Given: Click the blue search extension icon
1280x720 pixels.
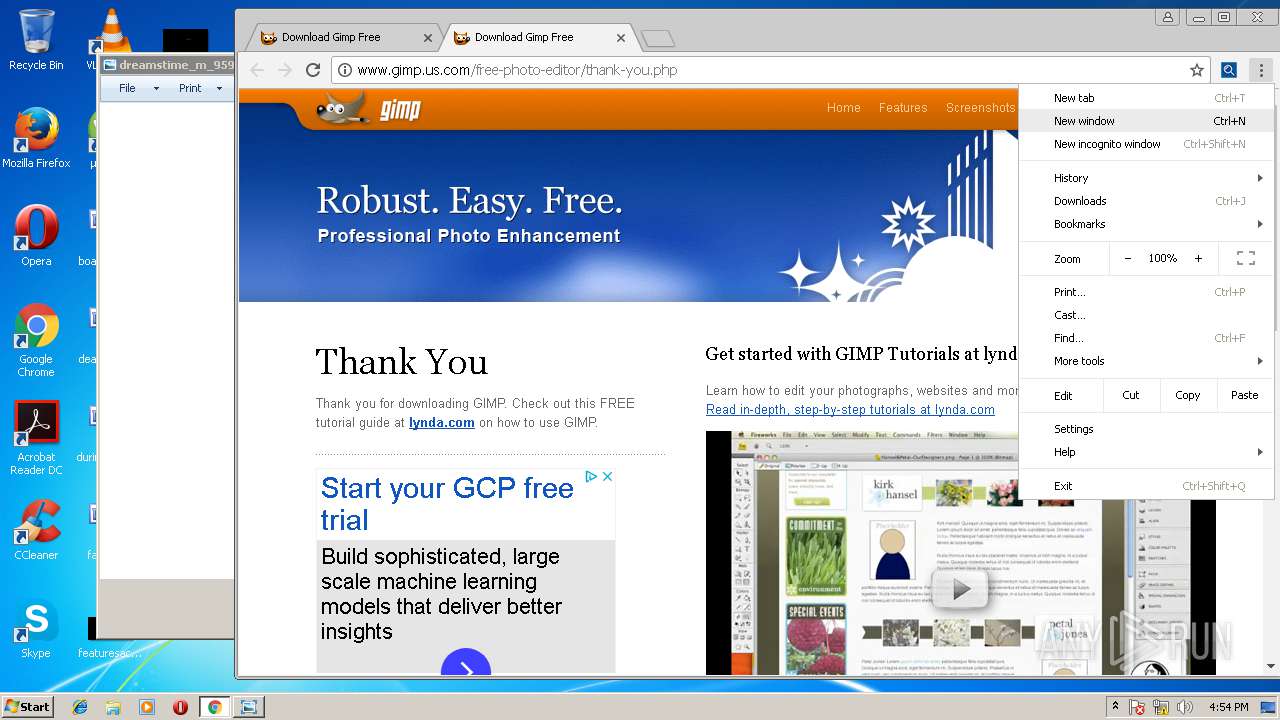Looking at the screenshot, I should click(x=1229, y=70).
